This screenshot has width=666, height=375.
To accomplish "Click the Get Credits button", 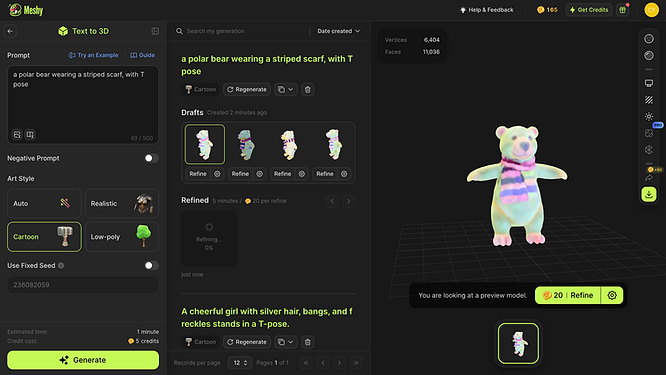I will [589, 10].
